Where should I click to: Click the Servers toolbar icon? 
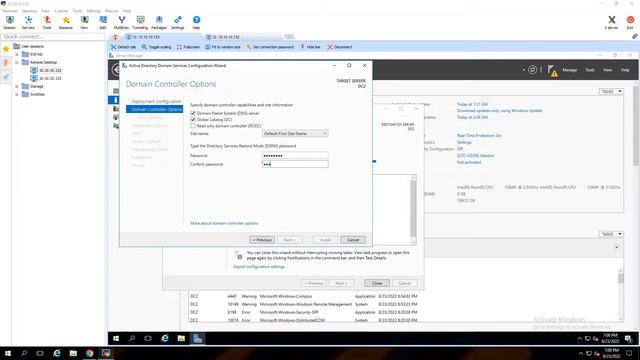[x=28, y=22]
